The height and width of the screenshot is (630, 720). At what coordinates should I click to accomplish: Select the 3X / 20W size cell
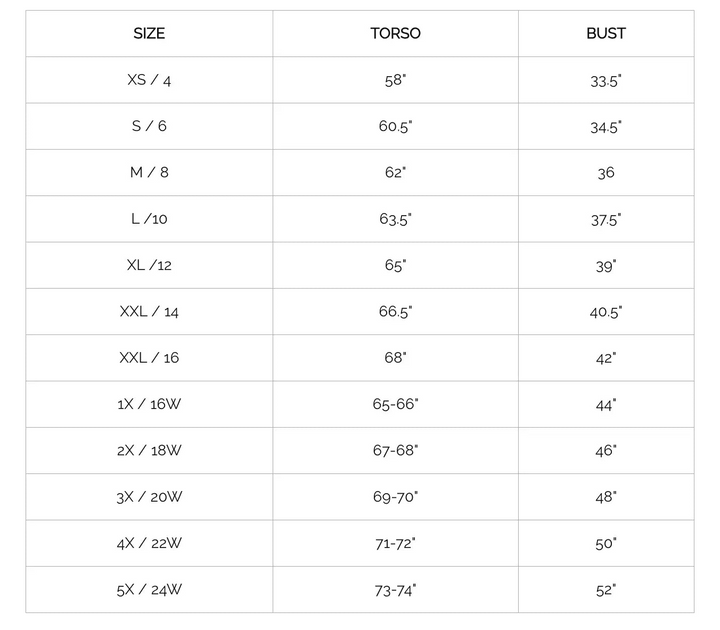point(149,497)
